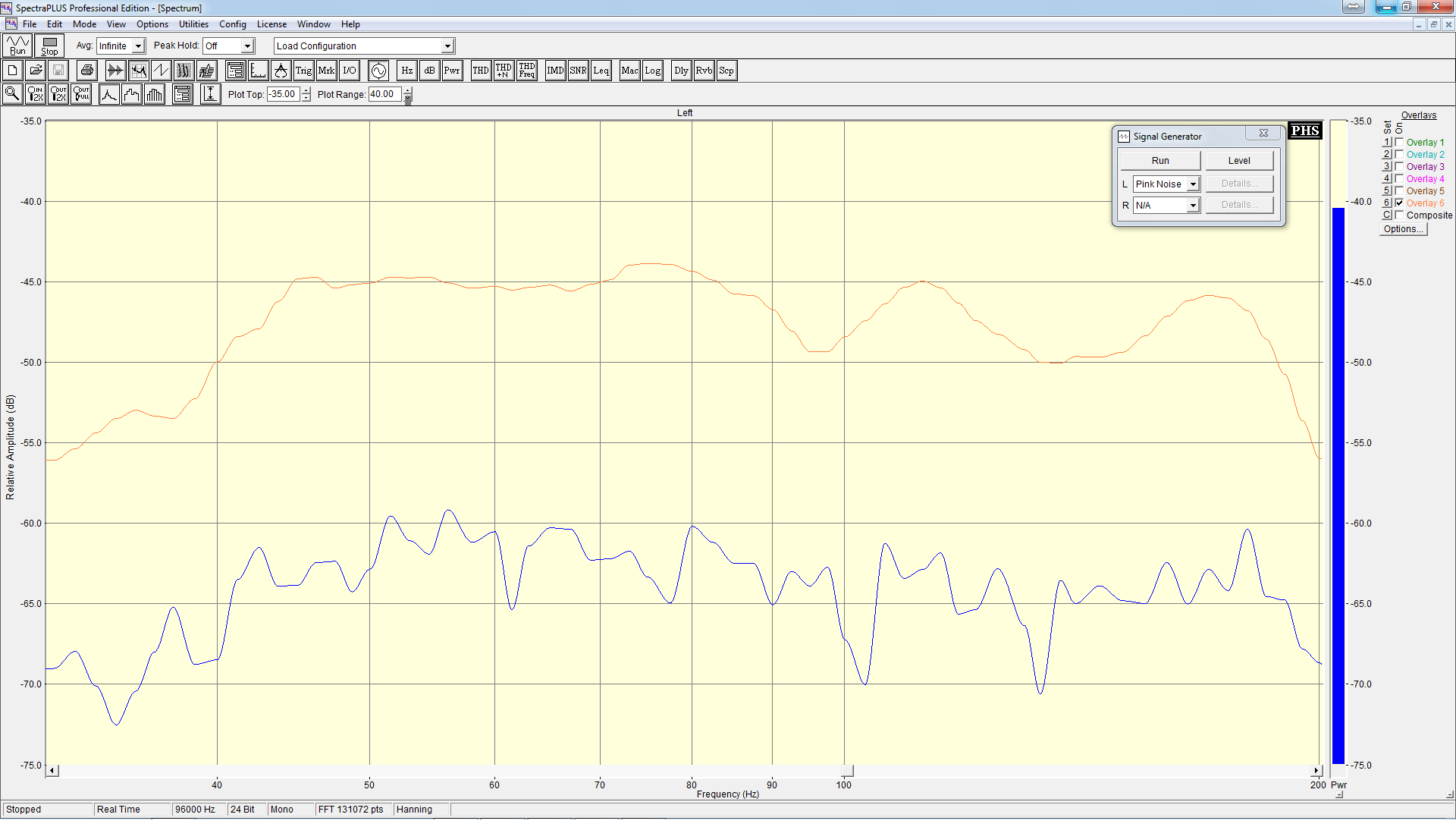Screen dimensions: 1456x827
Task: Open the Config menu
Action: click(232, 24)
